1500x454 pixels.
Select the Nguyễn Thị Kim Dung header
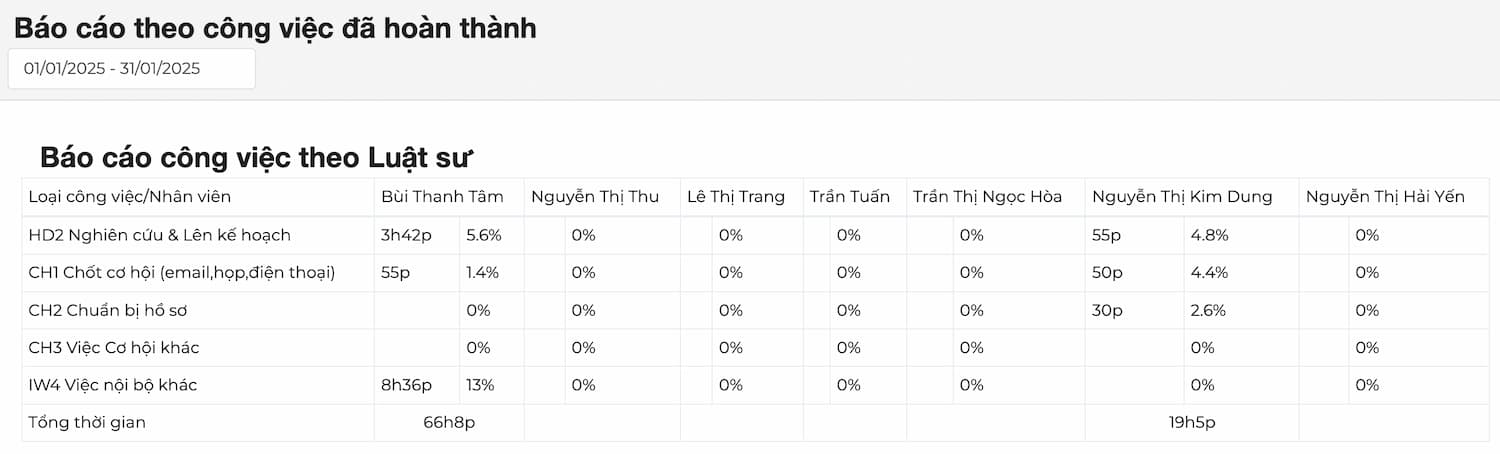pos(1182,197)
